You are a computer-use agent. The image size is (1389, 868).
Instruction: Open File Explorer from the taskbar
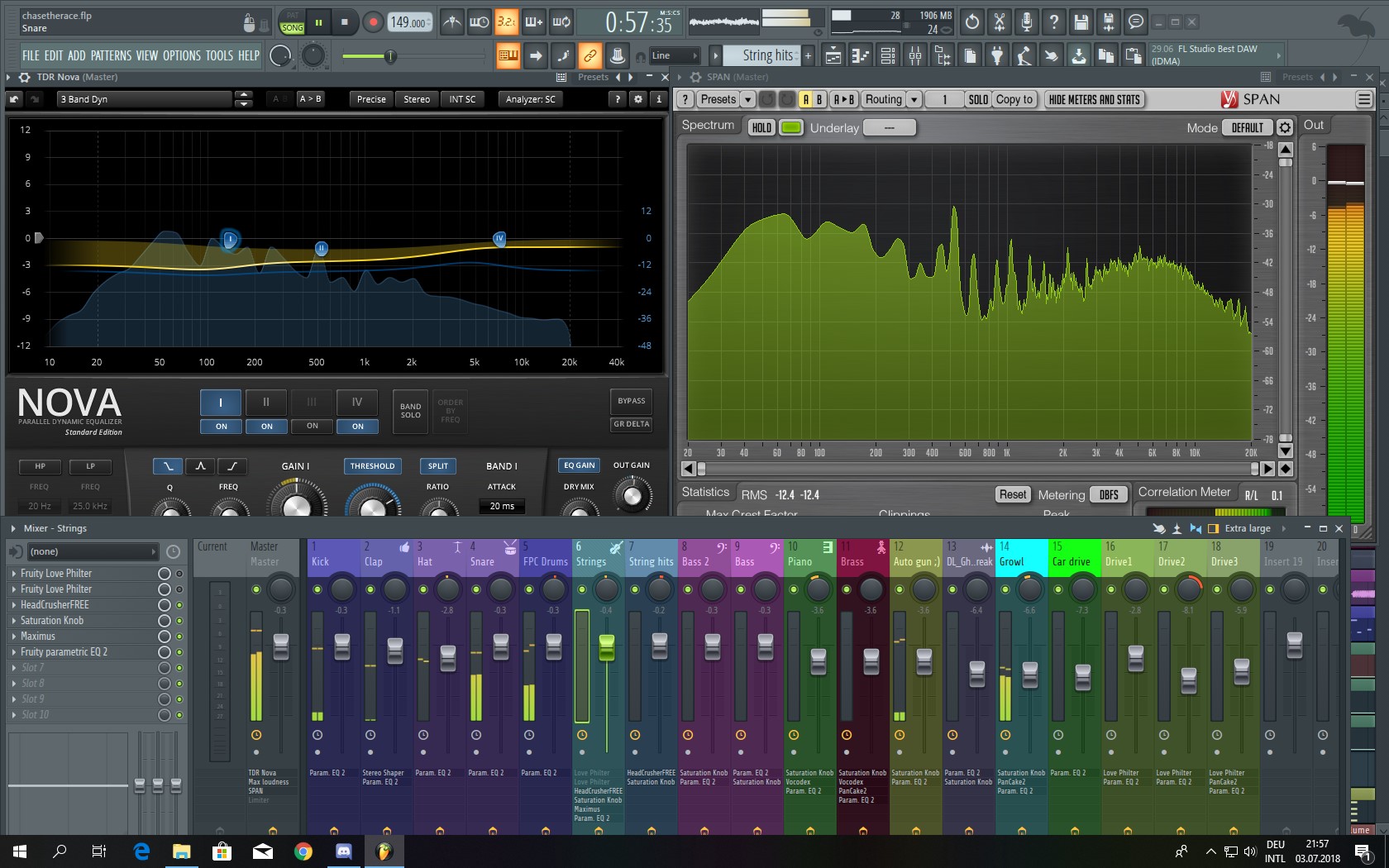click(182, 851)
